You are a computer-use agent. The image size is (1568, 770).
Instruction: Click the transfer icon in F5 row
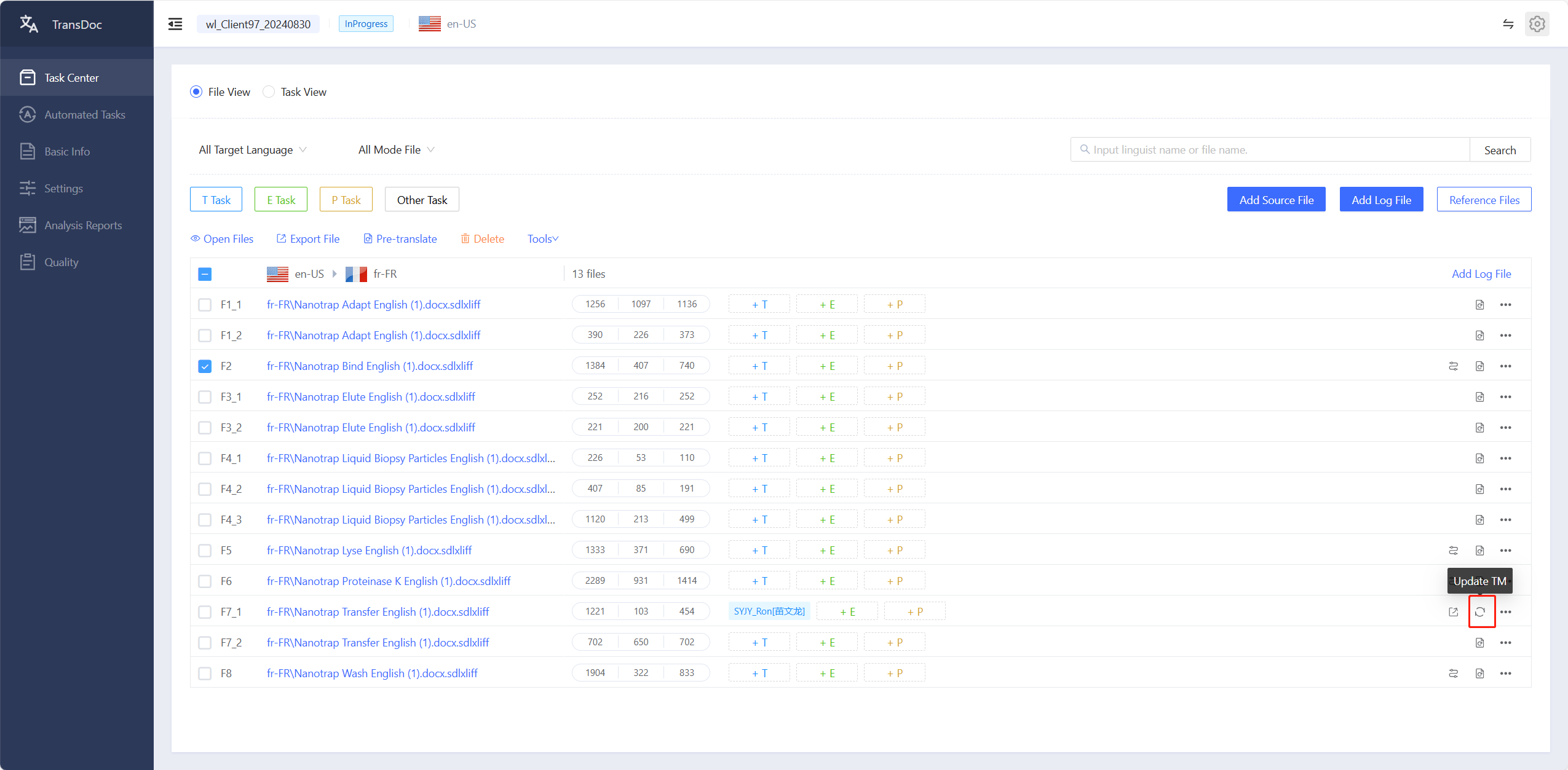[x=1453, y=551]
